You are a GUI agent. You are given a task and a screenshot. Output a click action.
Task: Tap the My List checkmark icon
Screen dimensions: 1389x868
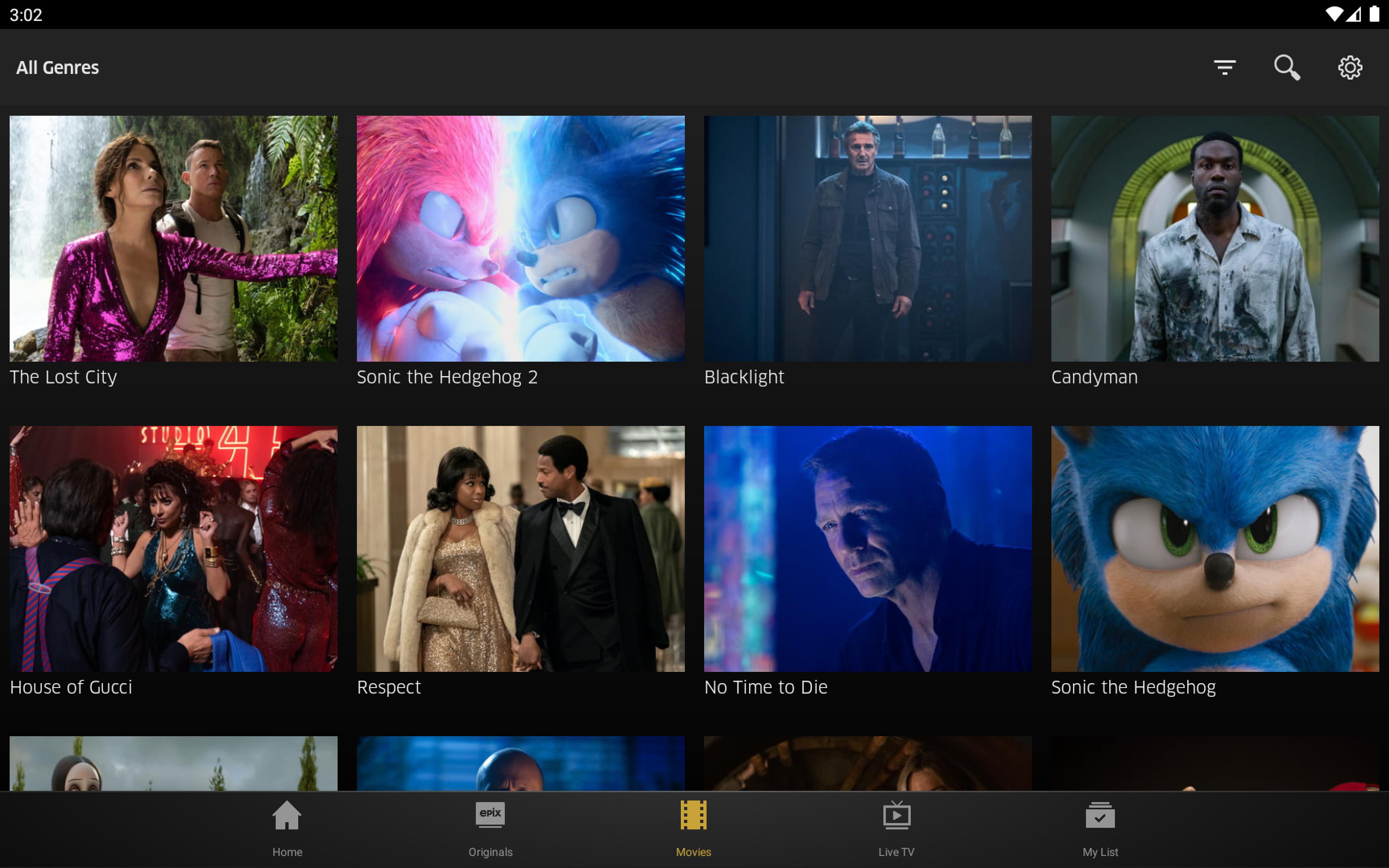1100,815
